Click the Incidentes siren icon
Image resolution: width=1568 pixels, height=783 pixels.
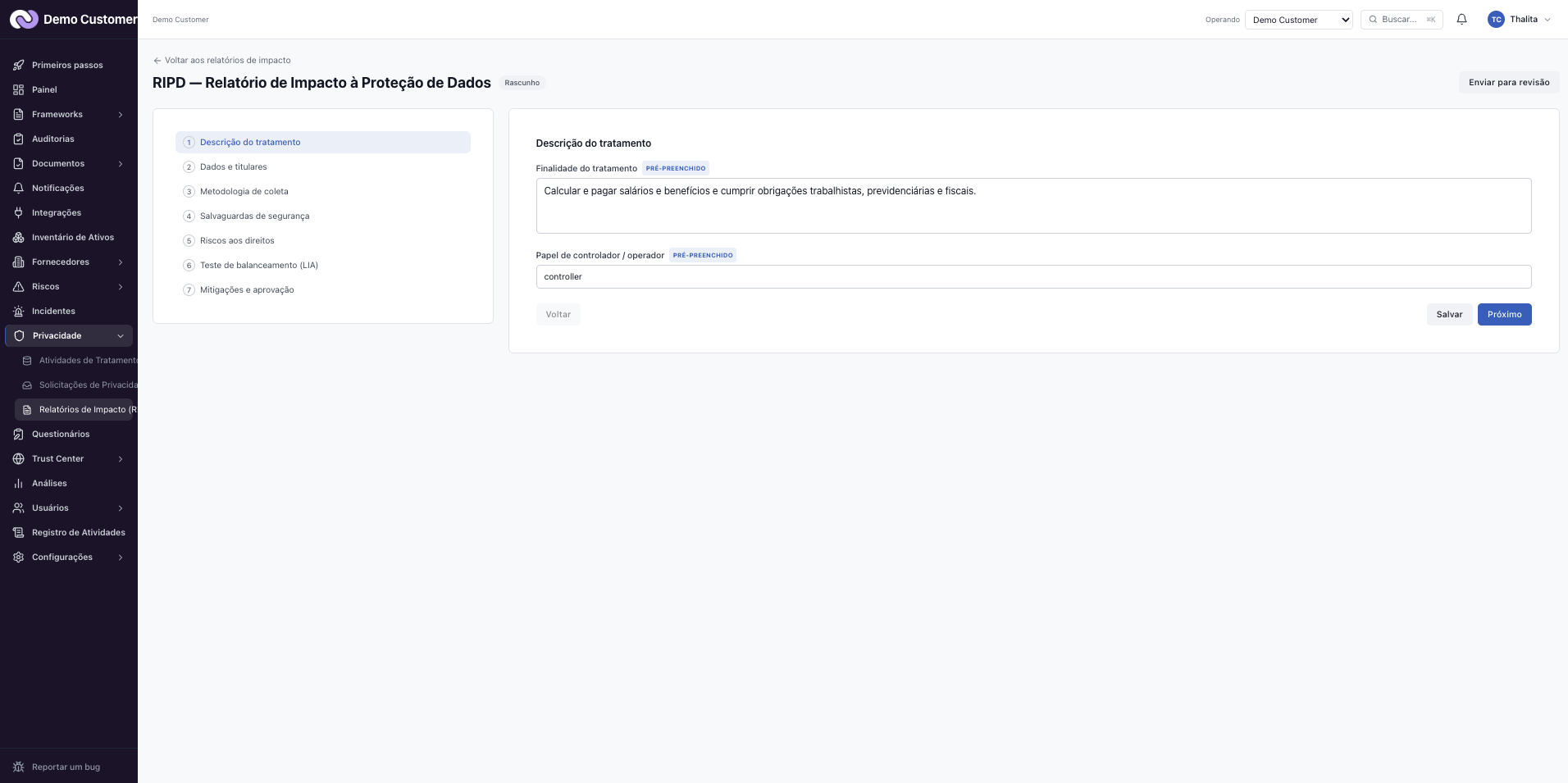point(19,311)
